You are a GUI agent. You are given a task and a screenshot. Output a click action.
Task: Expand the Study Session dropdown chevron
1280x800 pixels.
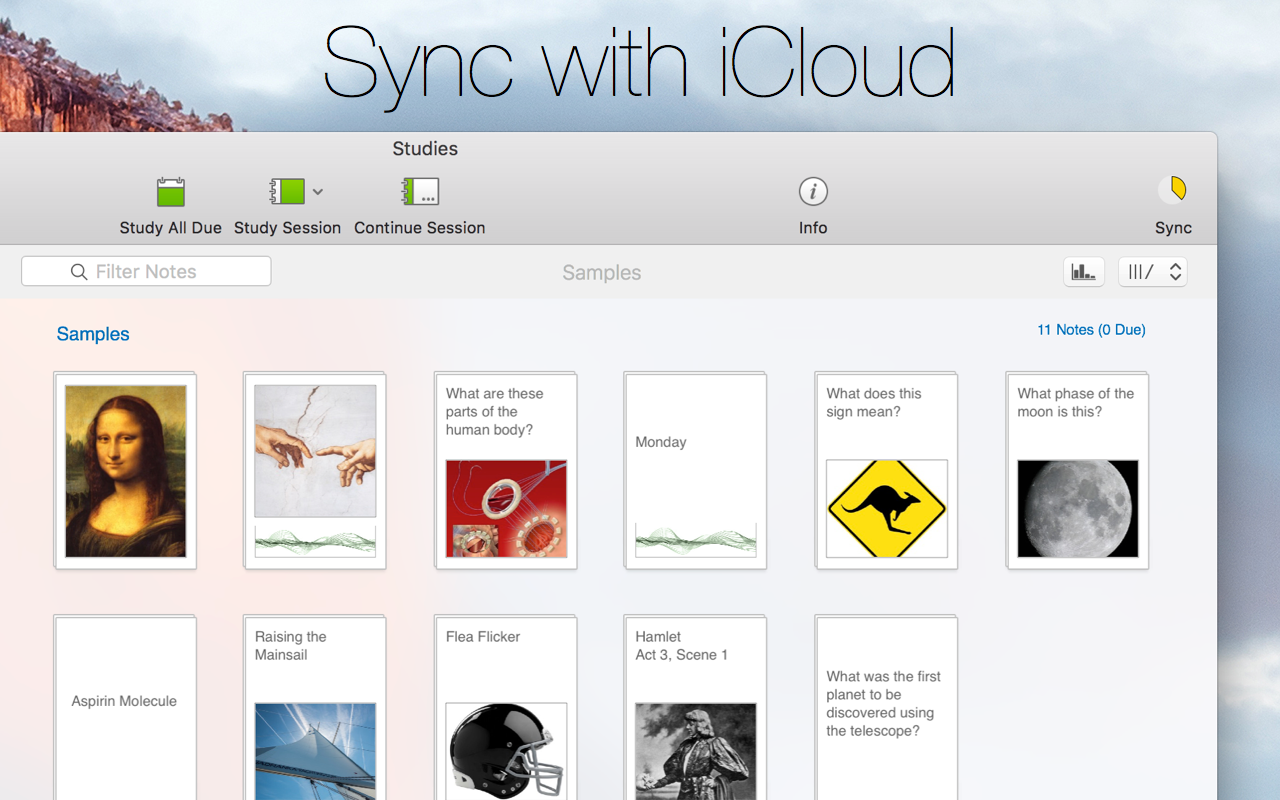click(x=318, y=191)
